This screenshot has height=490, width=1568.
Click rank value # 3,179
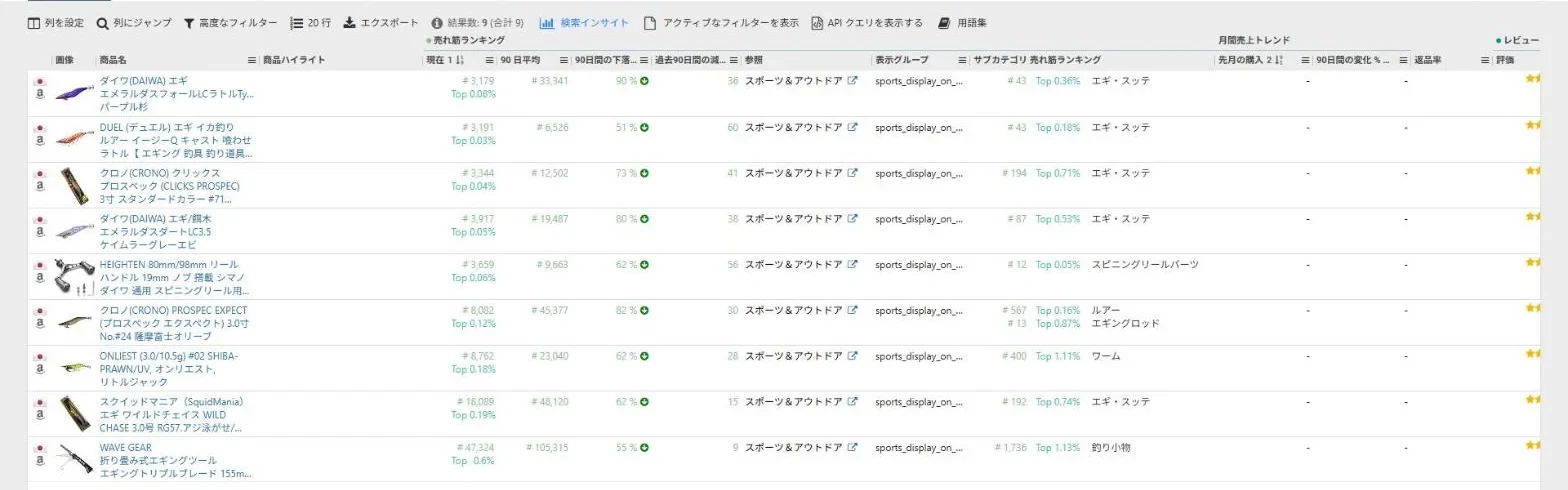[478, 81]
